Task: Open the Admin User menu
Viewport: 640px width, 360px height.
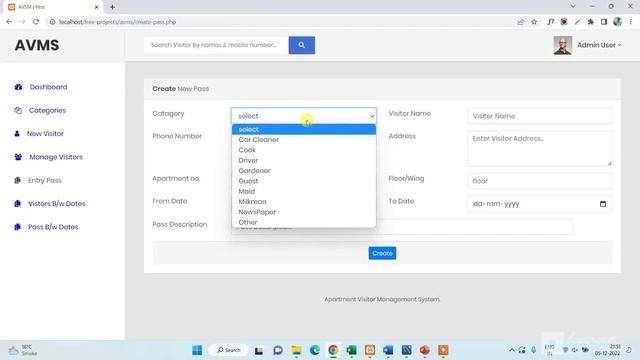Action: (x=599, y=45)
